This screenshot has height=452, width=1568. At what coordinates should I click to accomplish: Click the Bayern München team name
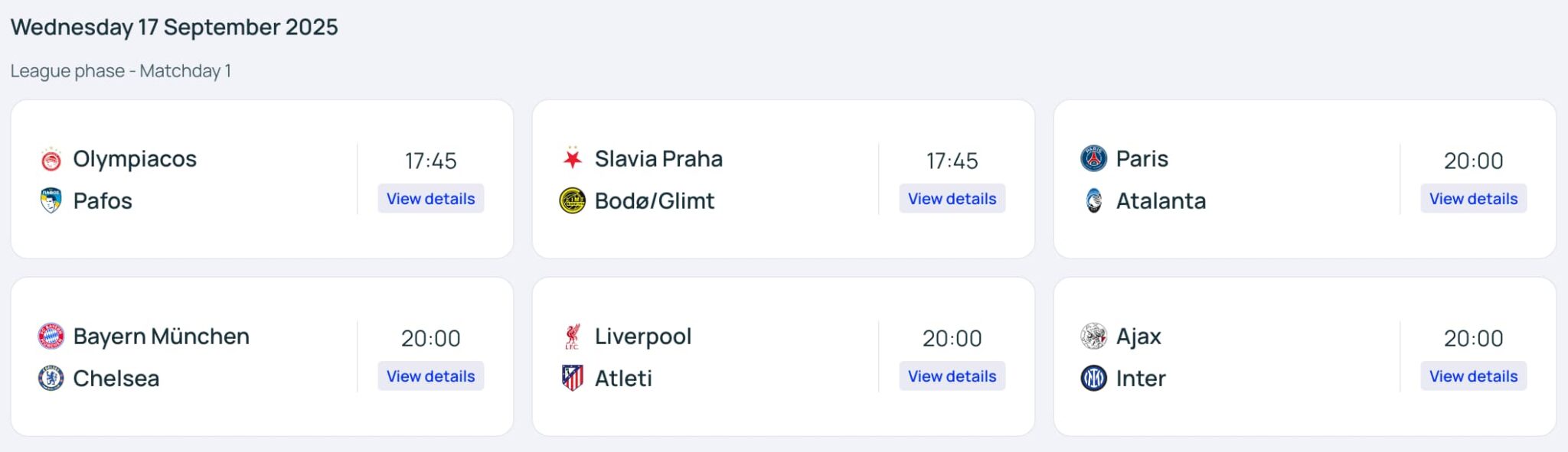pyautogui.click(x=161, y=337)
